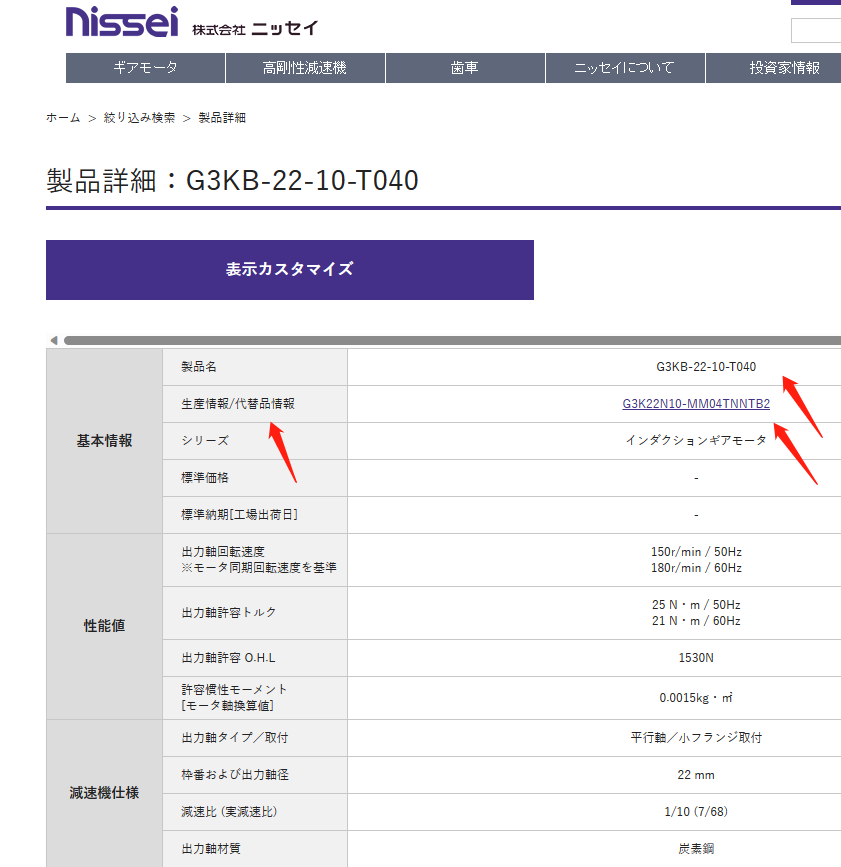Viewport: 841px width, 867px height.
Task: Open the 高剛性減速機 navigation menu
Action: coord(305,68)
